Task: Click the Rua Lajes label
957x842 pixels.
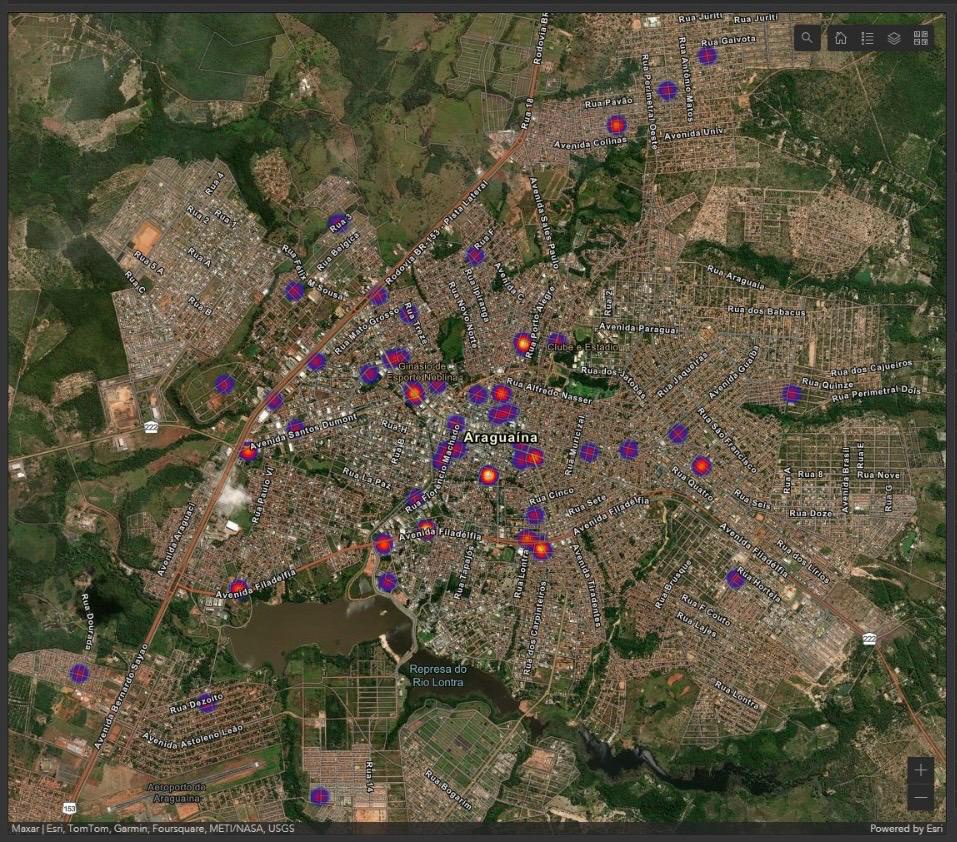Action: click(x=696, y=625)
